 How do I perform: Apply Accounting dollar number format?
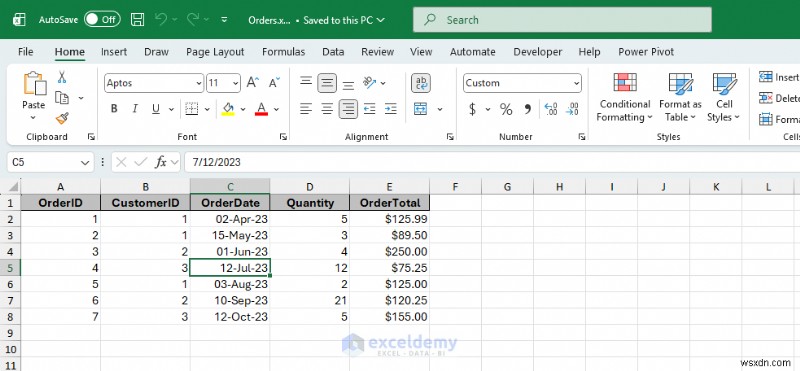pos(472,109)
